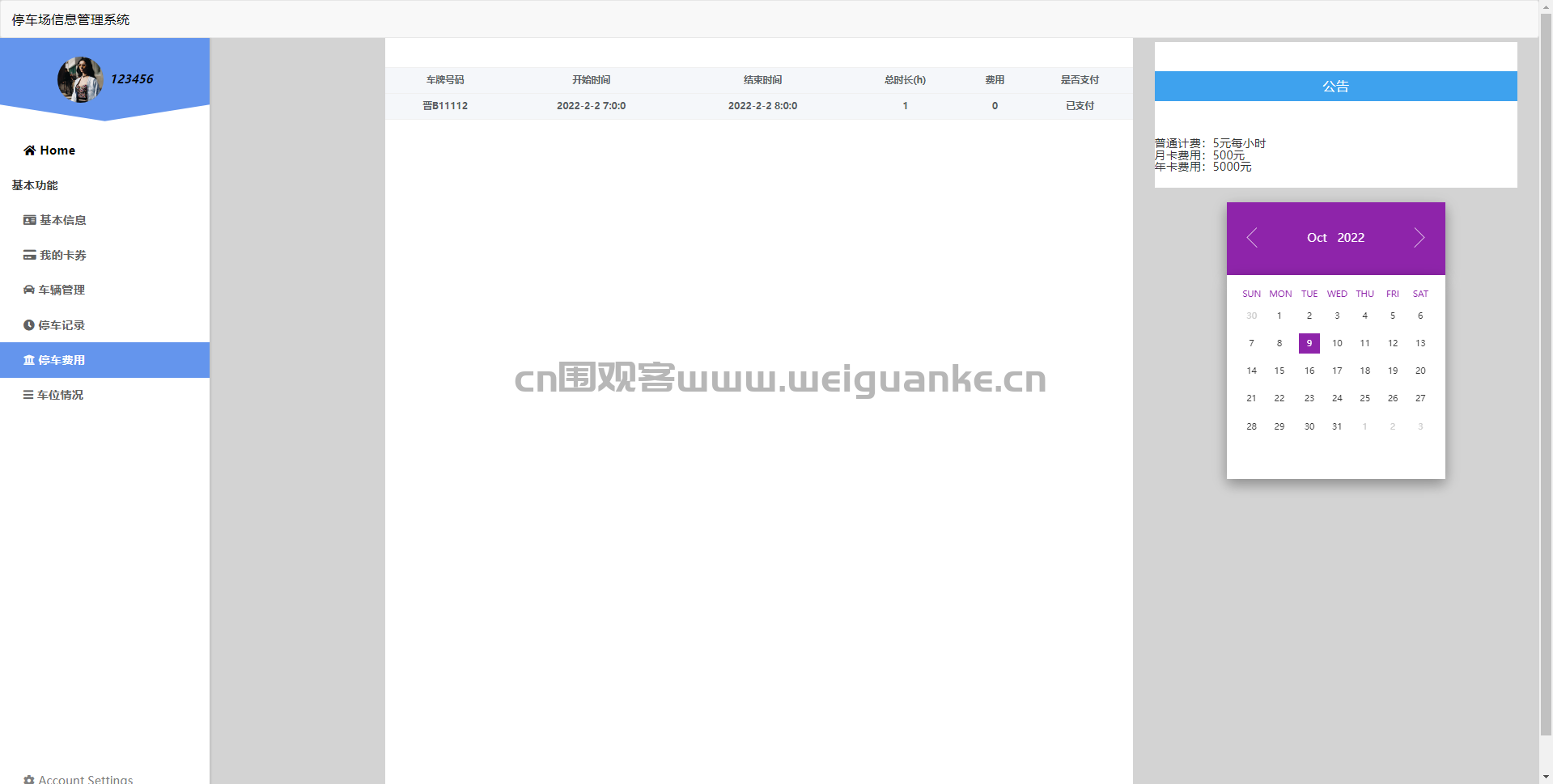Click 年卡费用: 5000元 text
Image resolution: width=1553 pixels, height=784 pixels.
(1203, 167)
